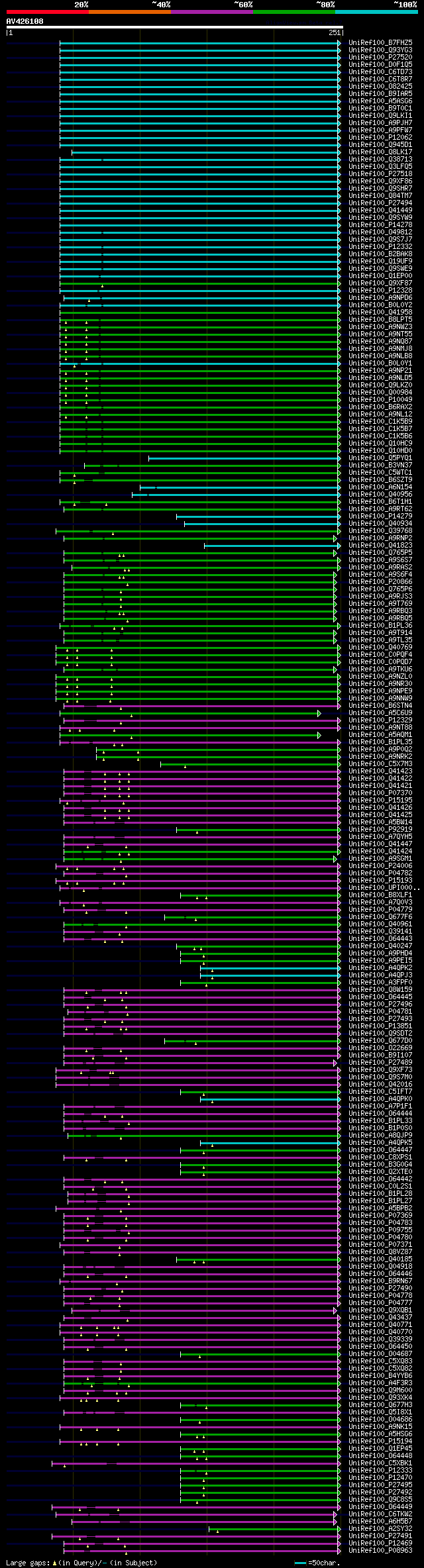Select hit label UniRef100_P92919
The width and height of the screenshot is (424, 1568).
380,829
